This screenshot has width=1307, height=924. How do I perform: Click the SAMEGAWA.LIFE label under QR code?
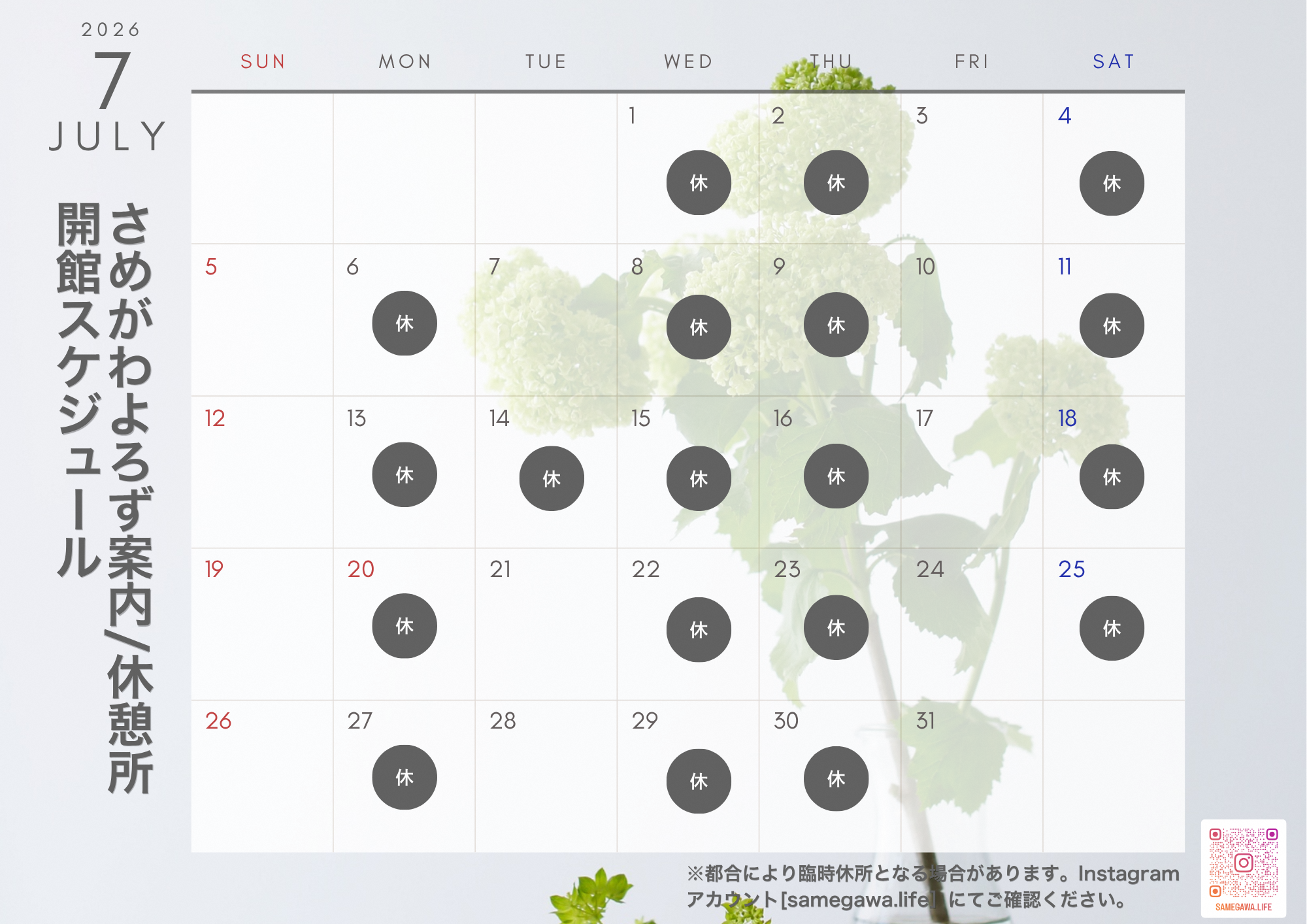click(x=1243, y=907)
